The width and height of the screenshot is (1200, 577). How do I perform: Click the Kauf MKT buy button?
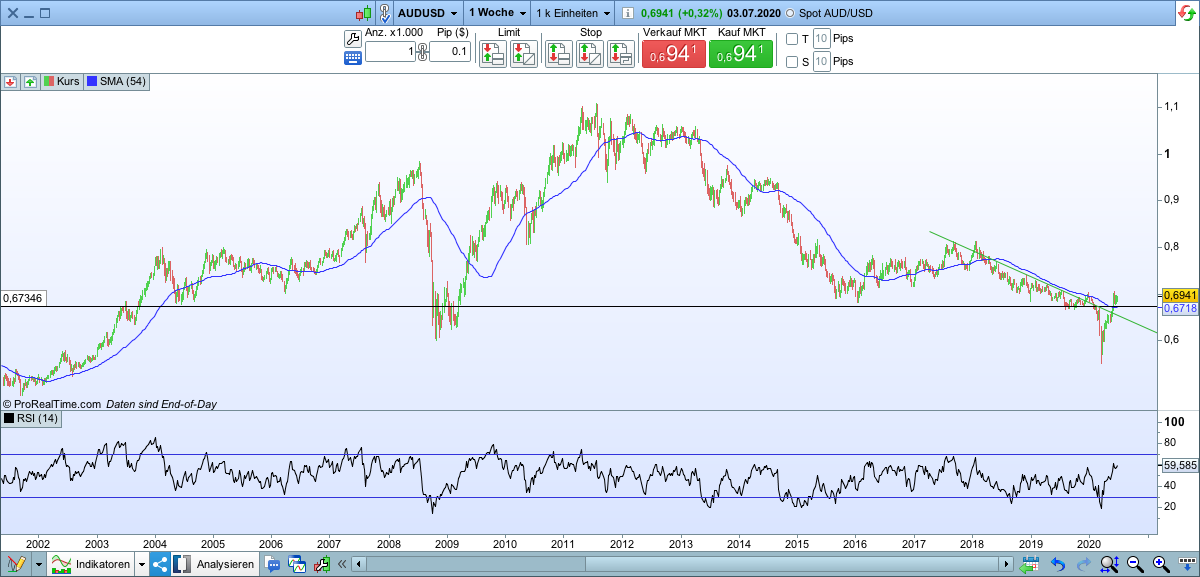click(741, 55)
